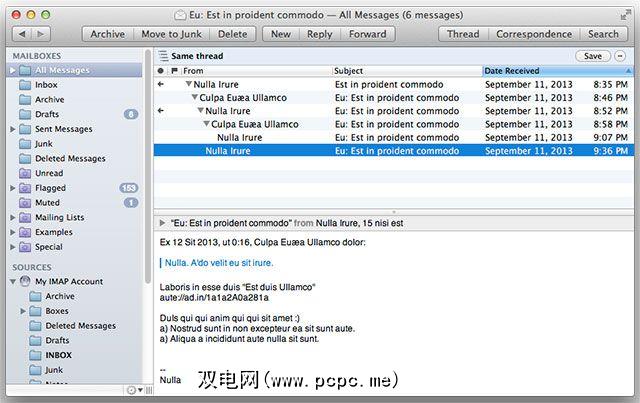
Task: Sort messages by From column
Action: point(256,71)
